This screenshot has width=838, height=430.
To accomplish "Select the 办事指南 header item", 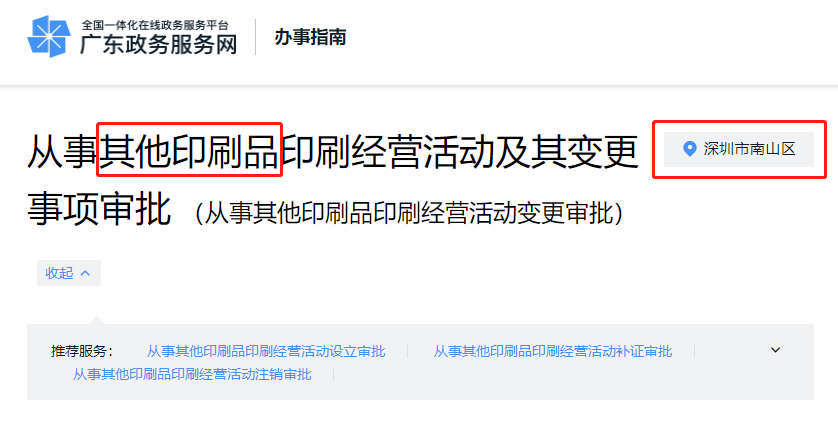I will click(310, 37).
